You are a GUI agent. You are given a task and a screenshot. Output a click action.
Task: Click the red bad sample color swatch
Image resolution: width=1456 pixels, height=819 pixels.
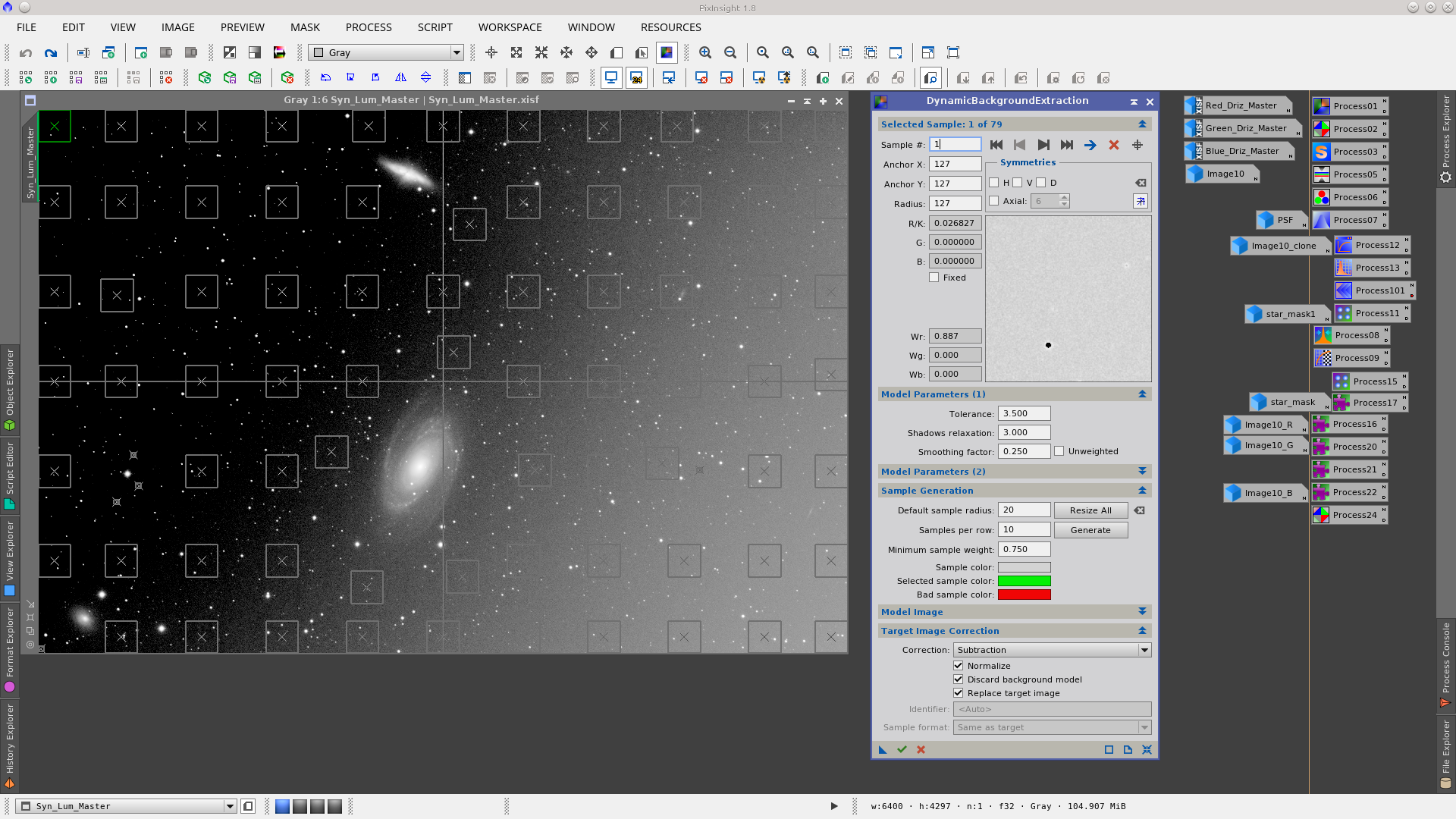point(1025,595)
